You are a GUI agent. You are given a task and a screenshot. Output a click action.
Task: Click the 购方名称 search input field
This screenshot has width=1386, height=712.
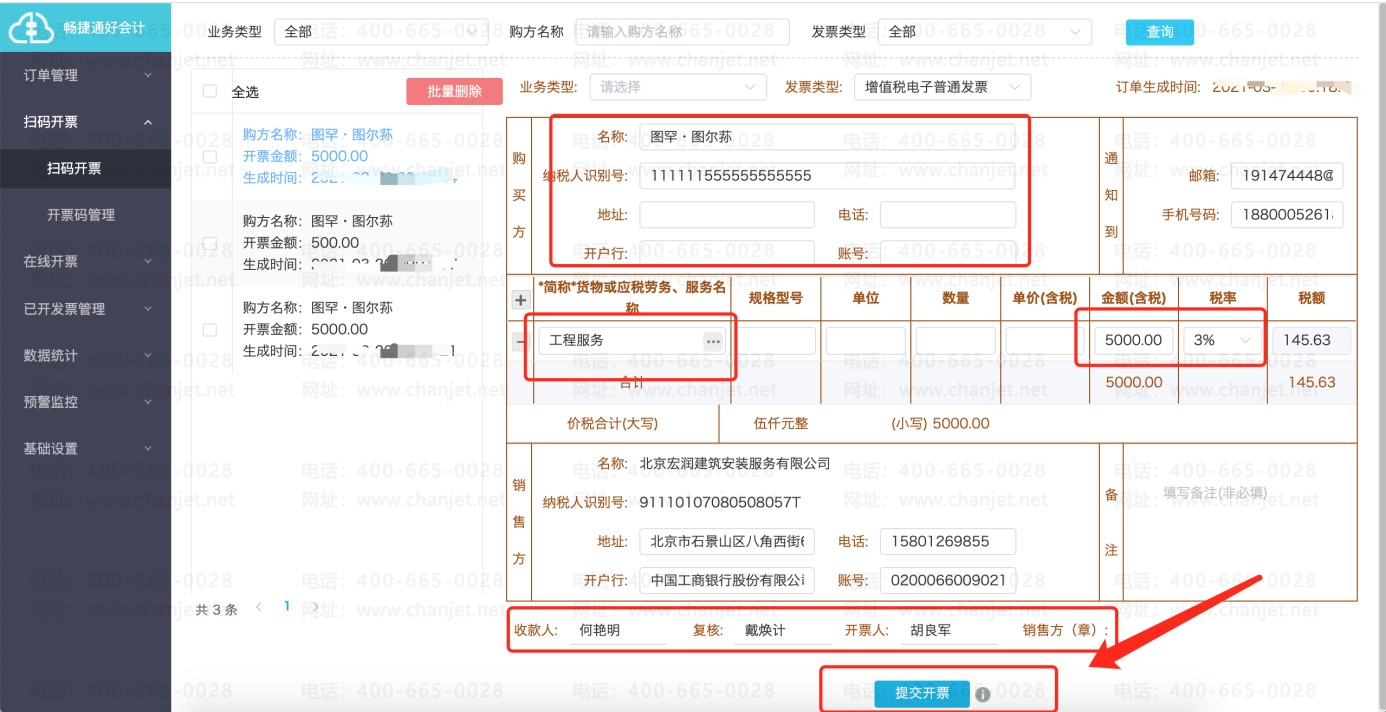pos(681,32)
